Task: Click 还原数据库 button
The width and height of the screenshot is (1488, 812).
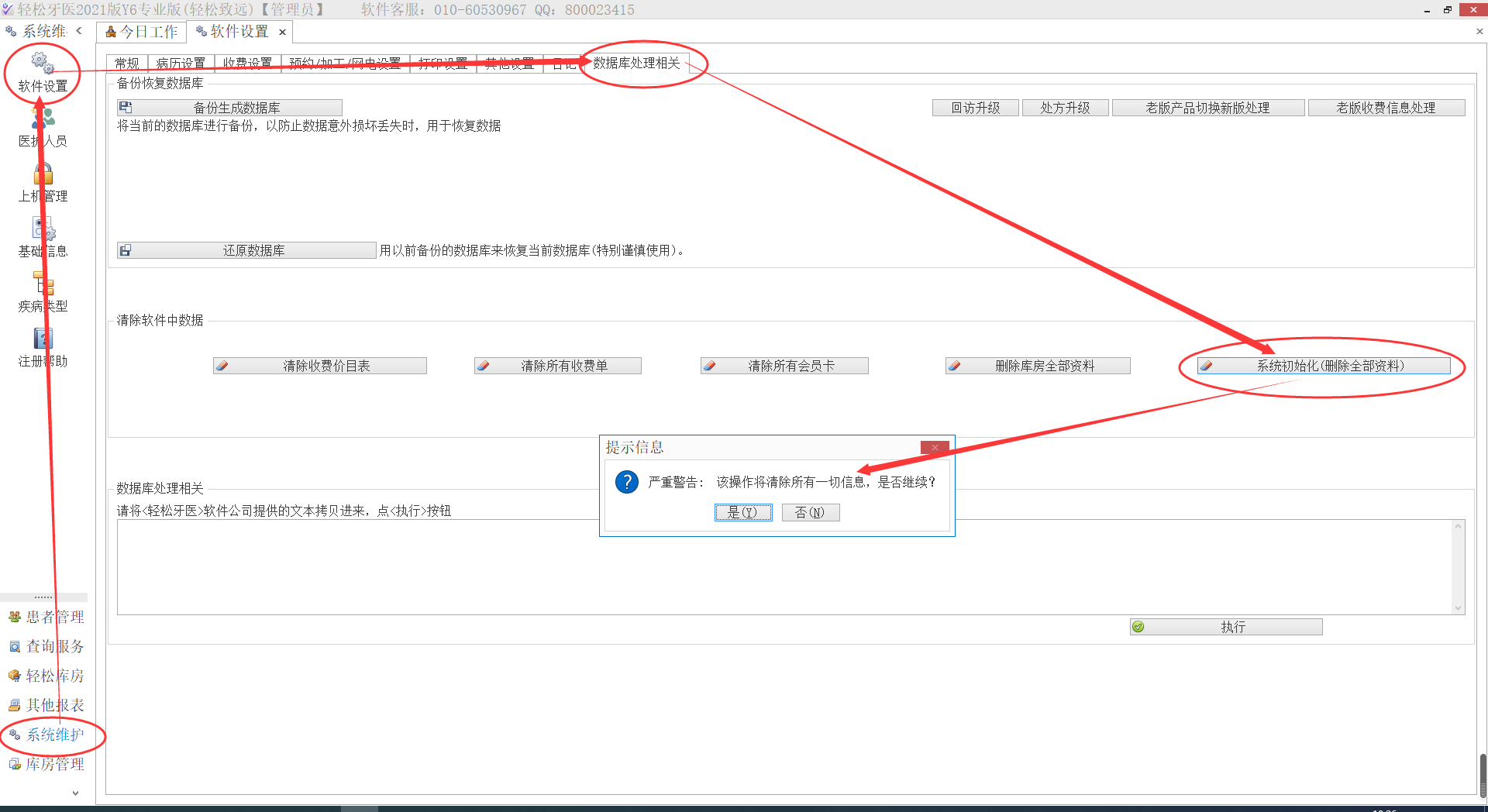Action: coord(246,250)
